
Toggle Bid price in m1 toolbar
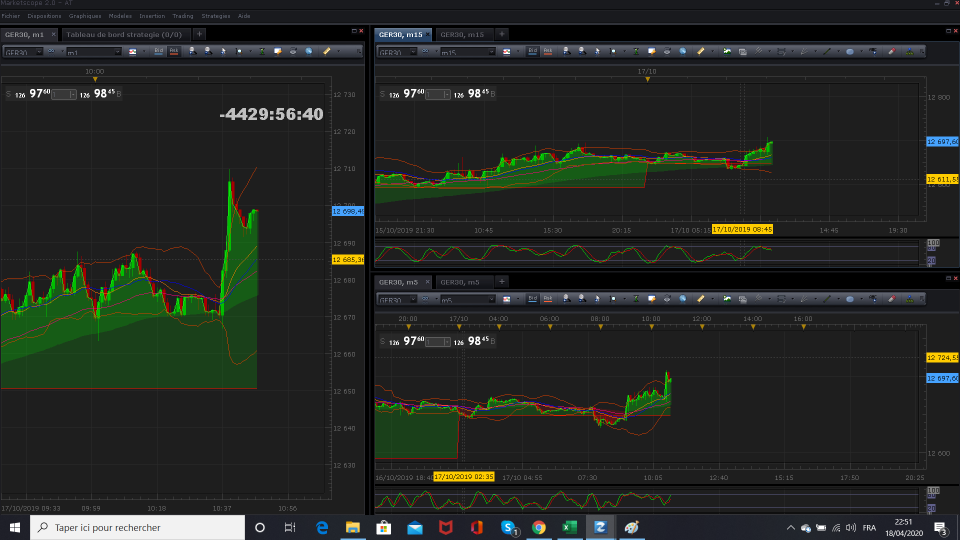pos(159,51)
